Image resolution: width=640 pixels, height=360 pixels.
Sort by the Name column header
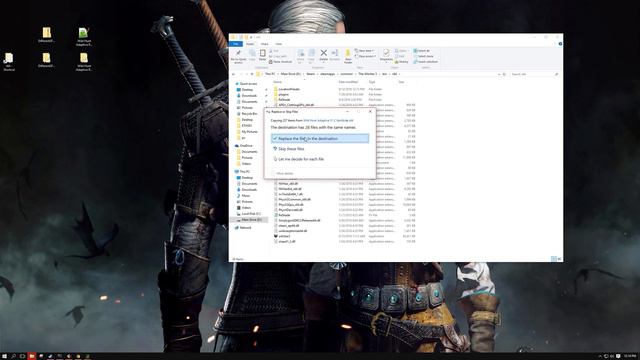(x=278, y=82)
